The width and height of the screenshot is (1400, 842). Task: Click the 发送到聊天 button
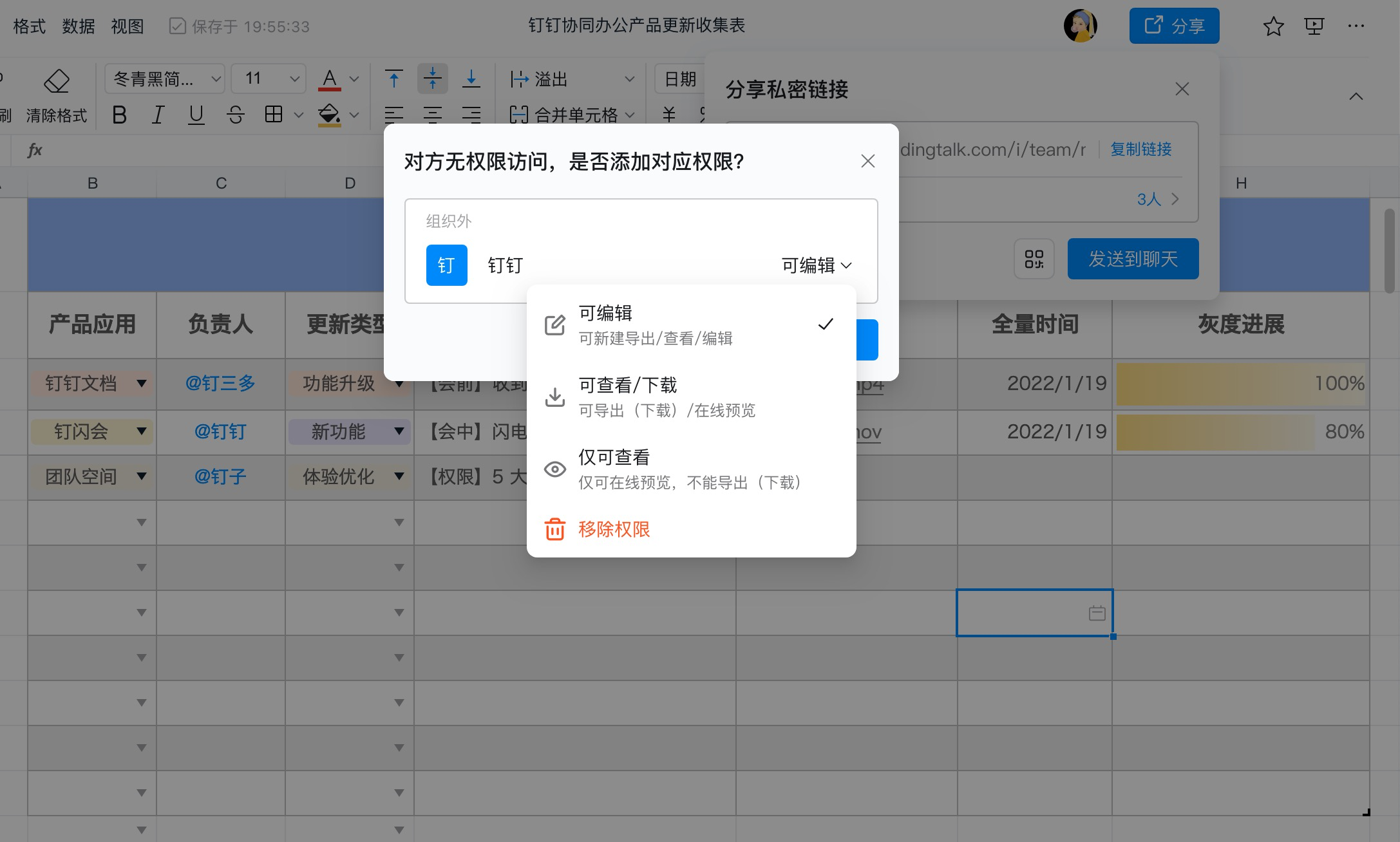click(x=1132, y=259)
